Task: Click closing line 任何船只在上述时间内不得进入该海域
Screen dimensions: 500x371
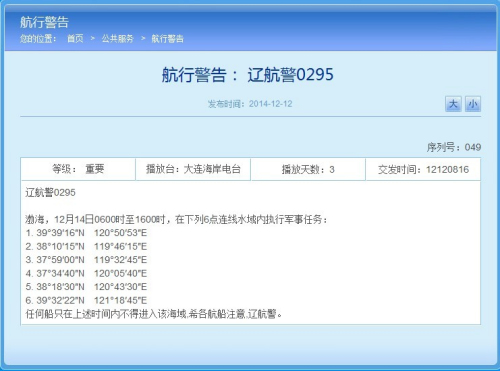Action: (x=154, y=314)
